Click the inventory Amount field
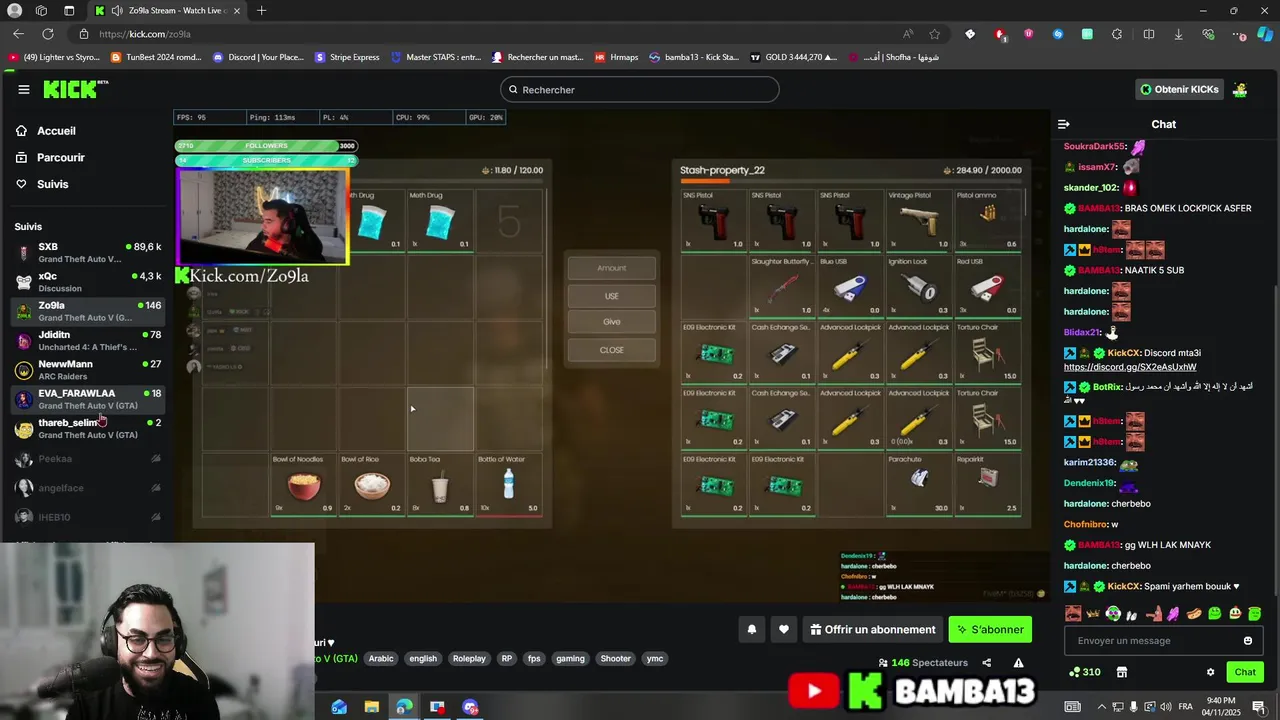This screenshot has height=720, width=1280. (x=612, y=268)
